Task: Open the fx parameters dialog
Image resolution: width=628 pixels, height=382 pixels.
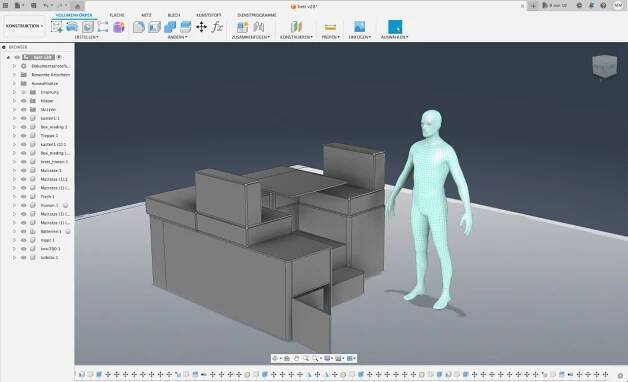Action: point(217,27)
